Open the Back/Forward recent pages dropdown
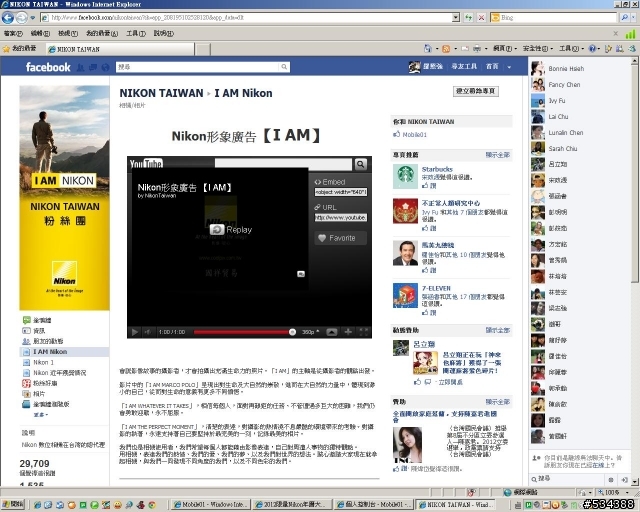This screenshot has width=640, height=512. pyautogui.click(x=33, y=18)
